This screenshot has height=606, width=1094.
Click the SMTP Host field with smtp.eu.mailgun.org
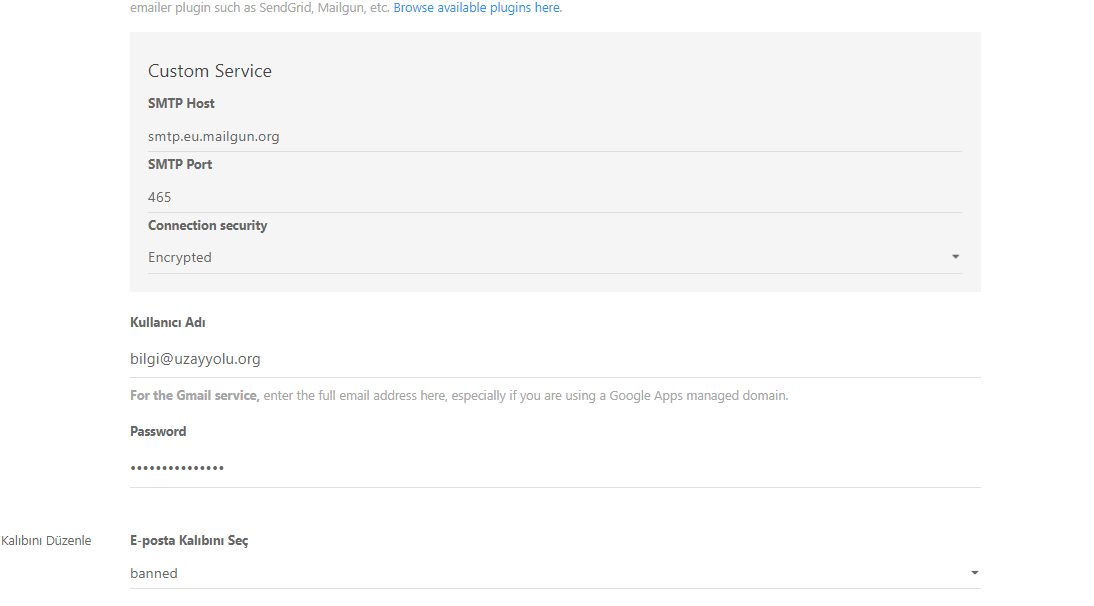coord(554,136)
